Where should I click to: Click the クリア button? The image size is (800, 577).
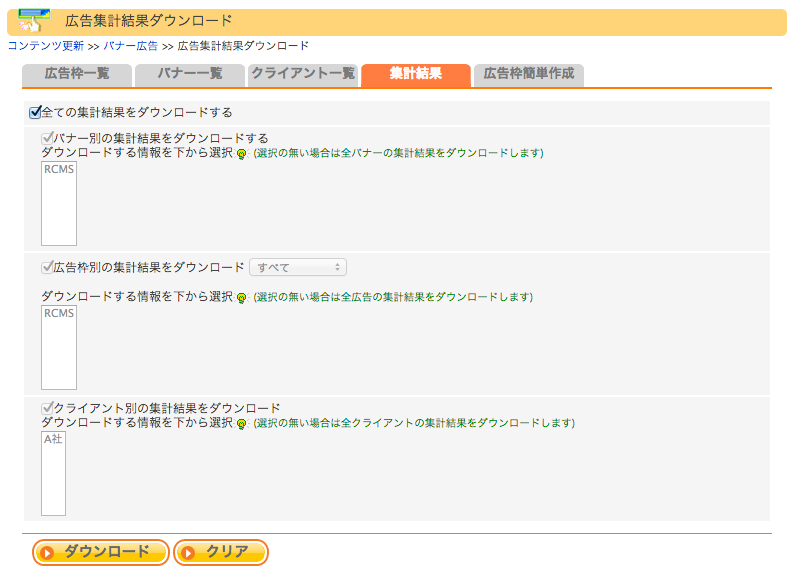221,553
